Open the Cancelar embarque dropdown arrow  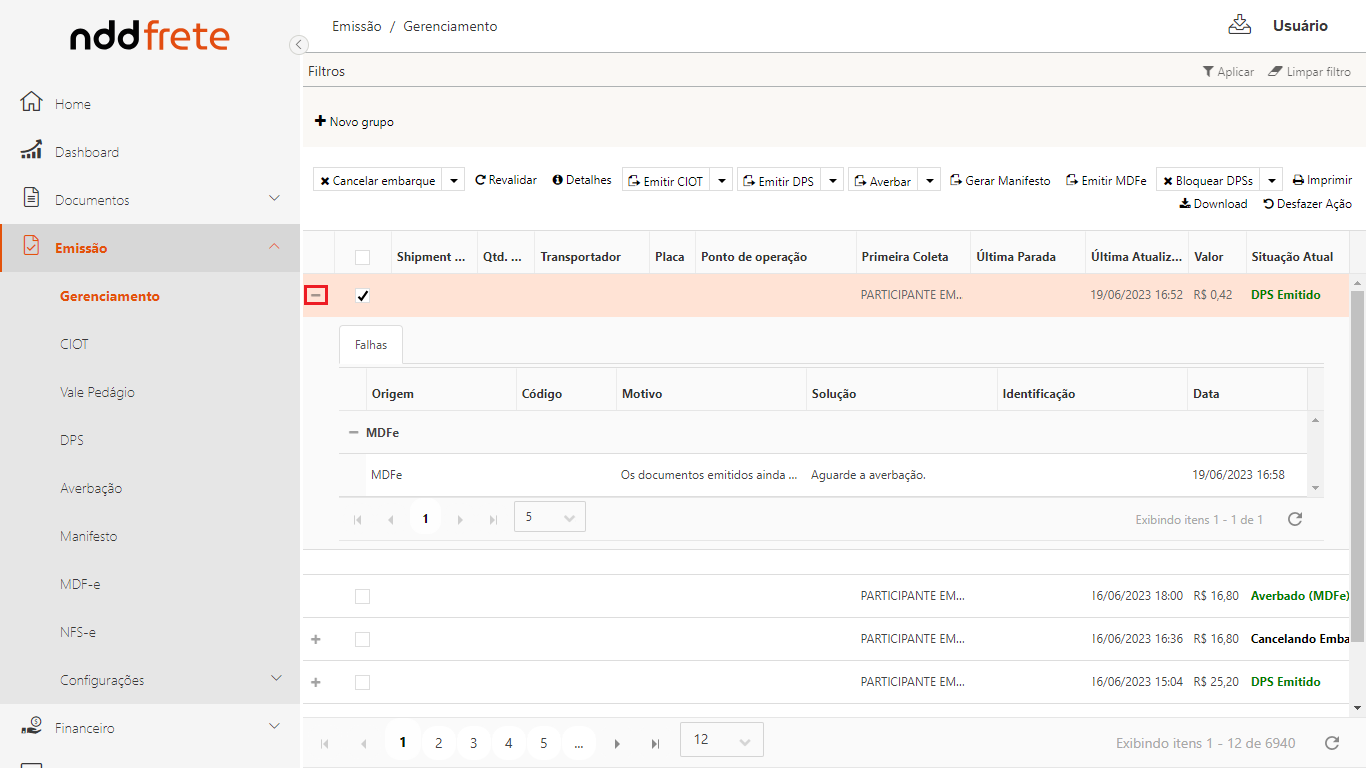[454, 181]
